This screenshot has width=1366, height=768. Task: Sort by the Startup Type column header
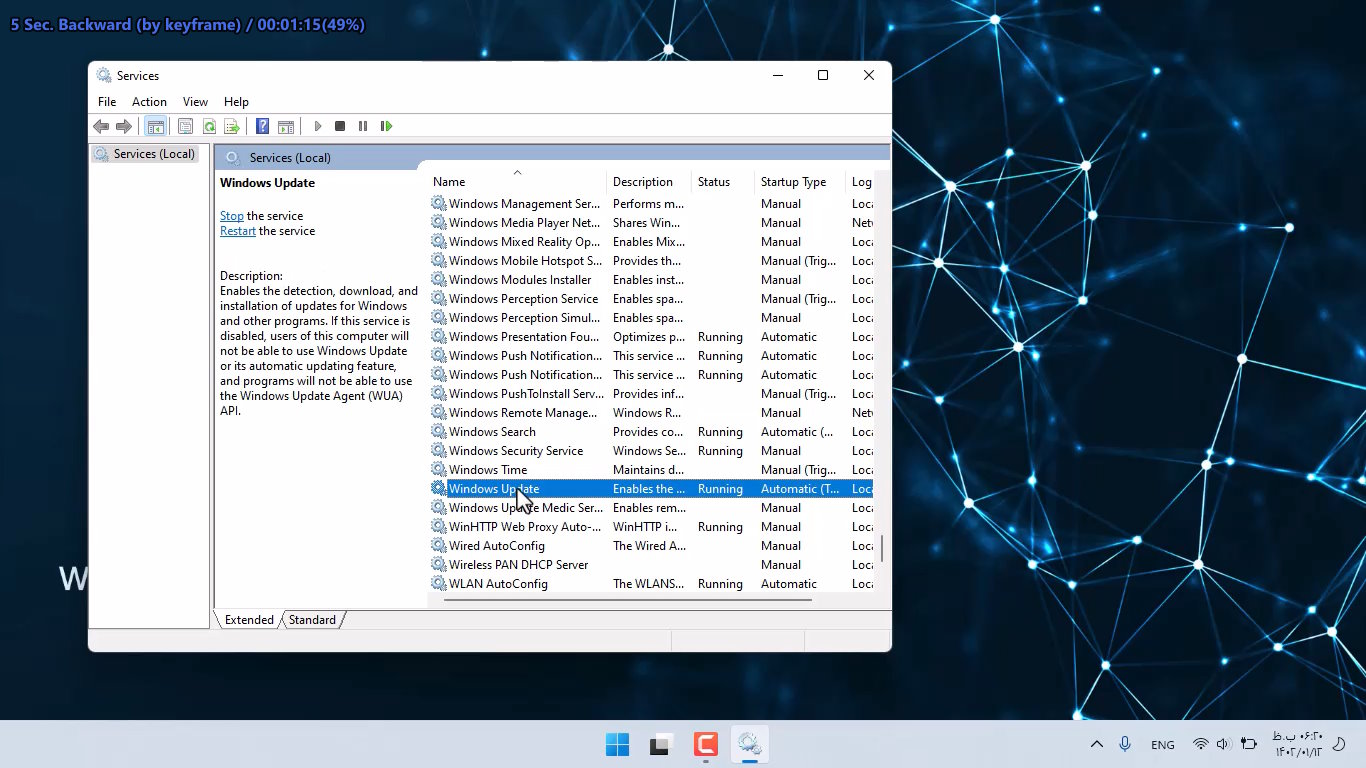pos(800,182)
